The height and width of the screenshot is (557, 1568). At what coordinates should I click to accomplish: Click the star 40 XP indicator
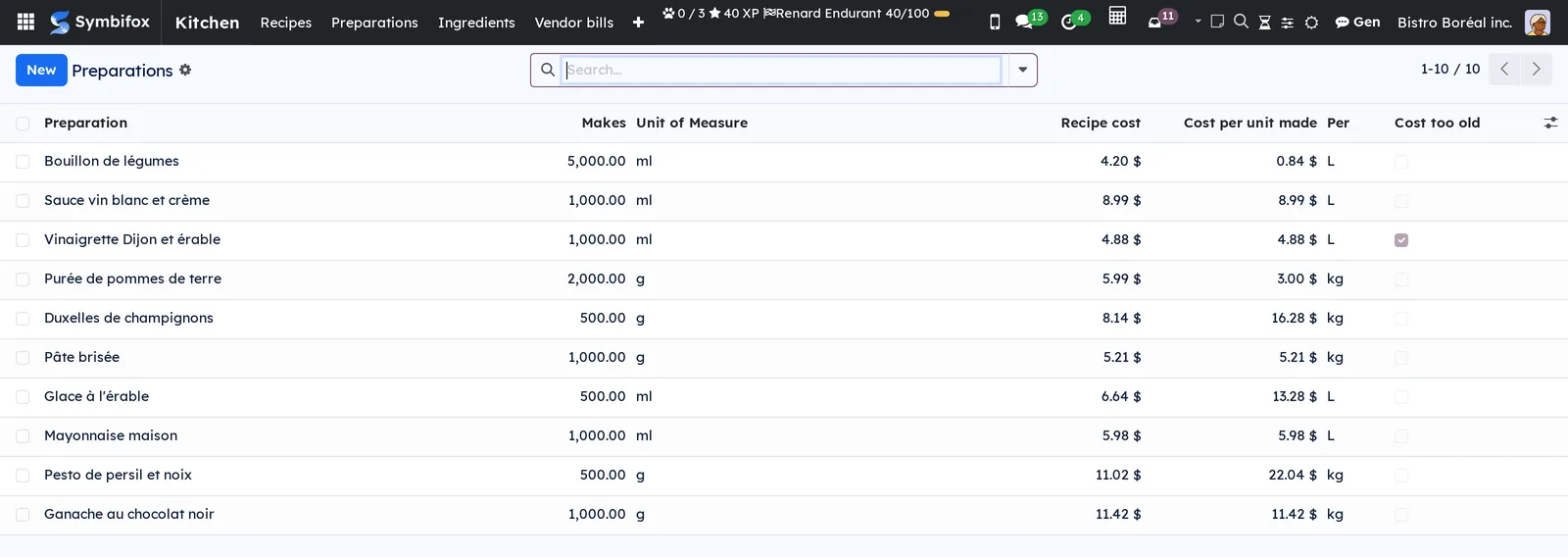point(734,14)
